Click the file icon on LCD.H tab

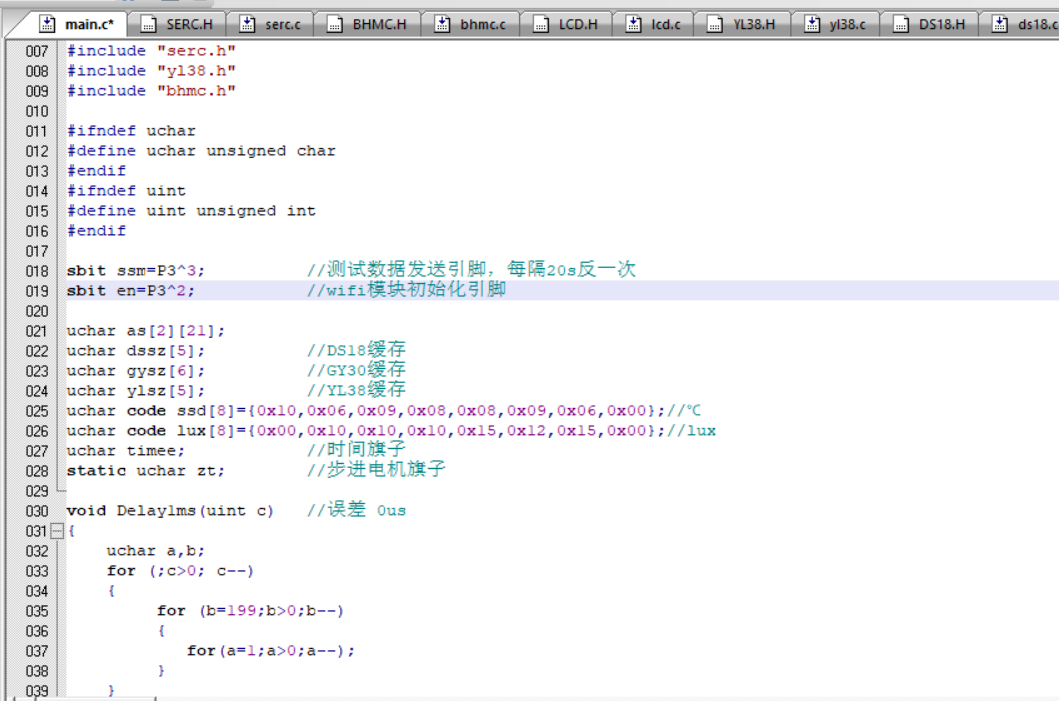click(x=540, y=24)
